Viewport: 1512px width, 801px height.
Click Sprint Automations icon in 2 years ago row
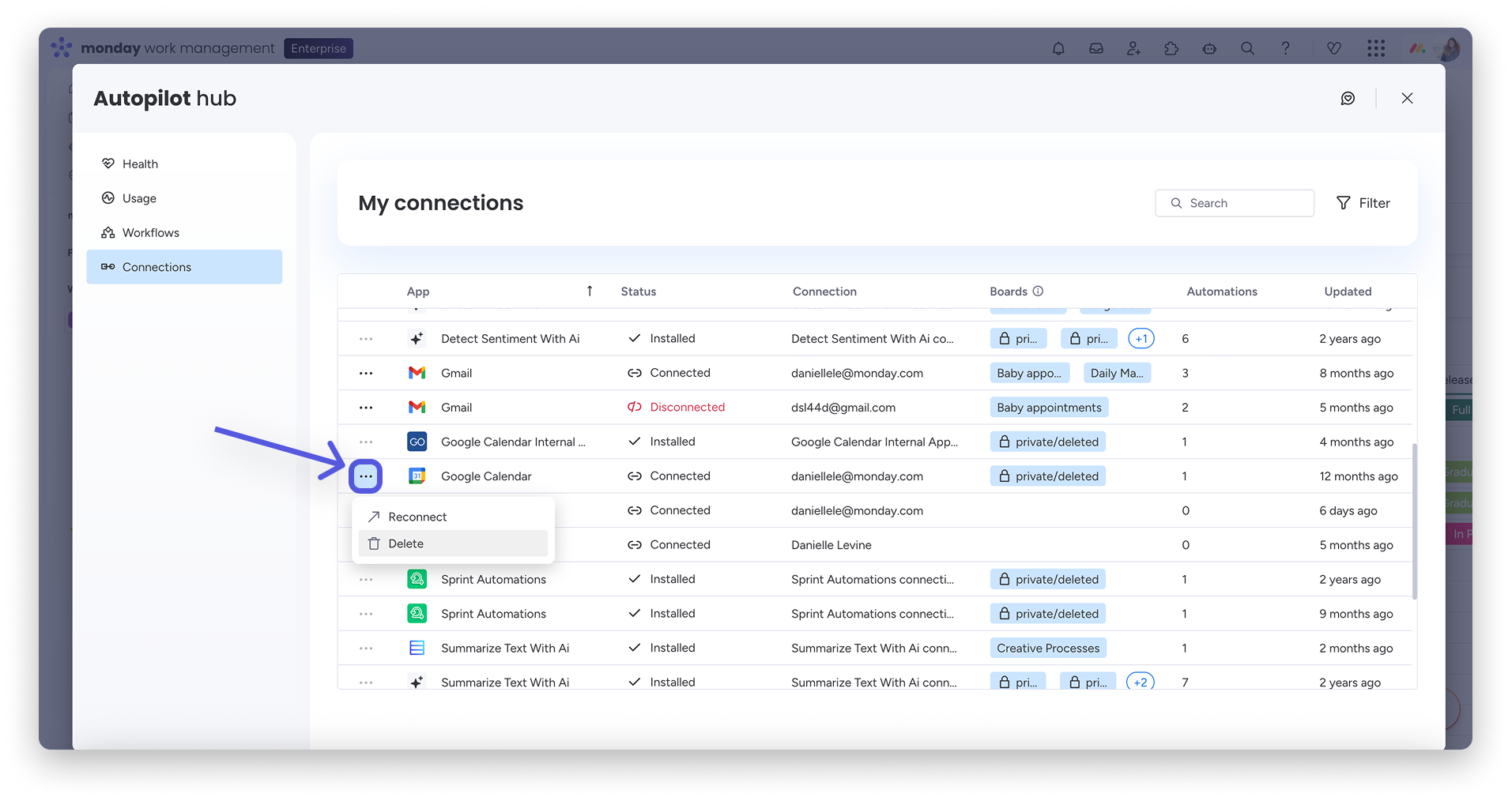coord(417,579)
